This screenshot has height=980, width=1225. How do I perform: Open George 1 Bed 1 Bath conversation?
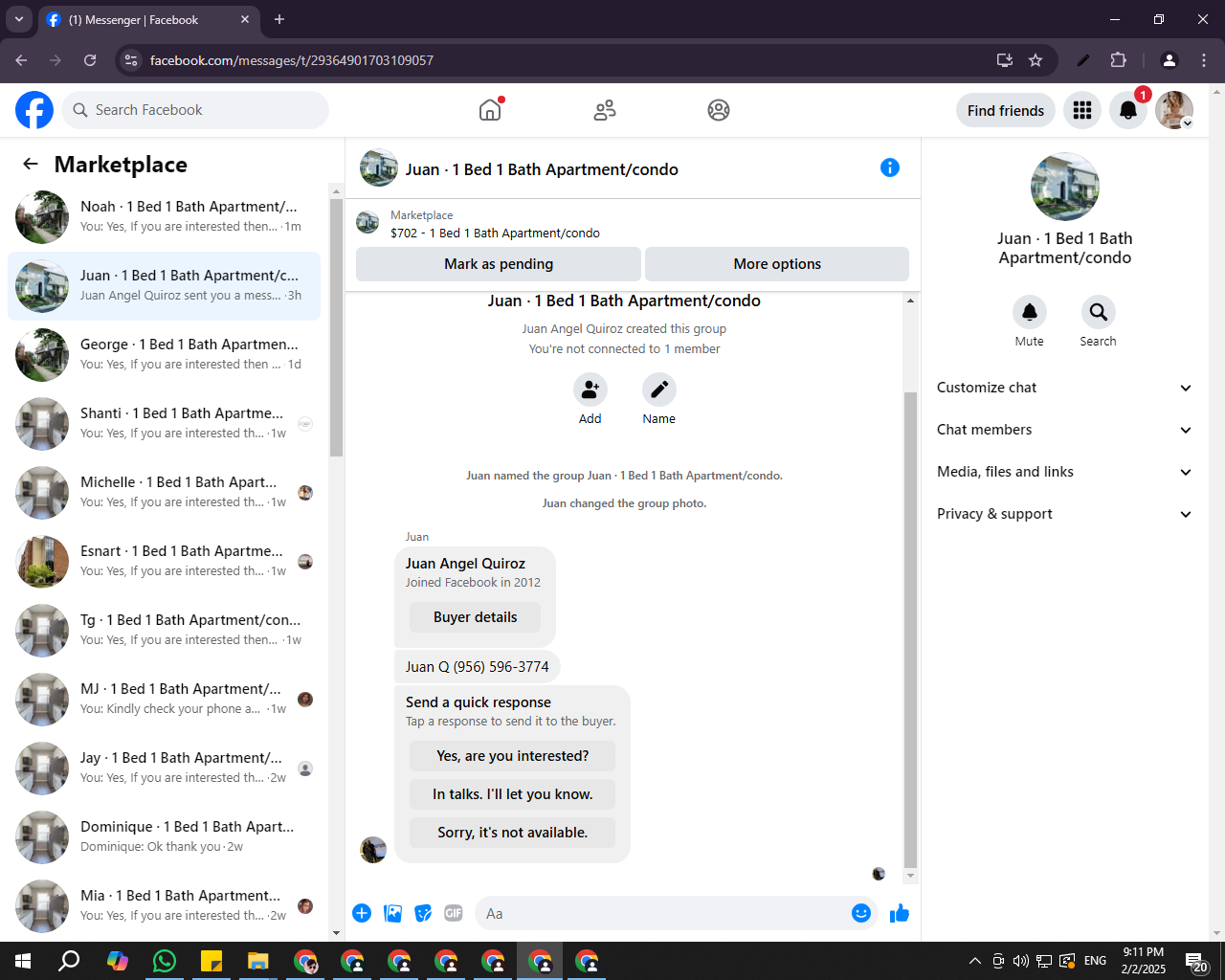pos(165,355)
